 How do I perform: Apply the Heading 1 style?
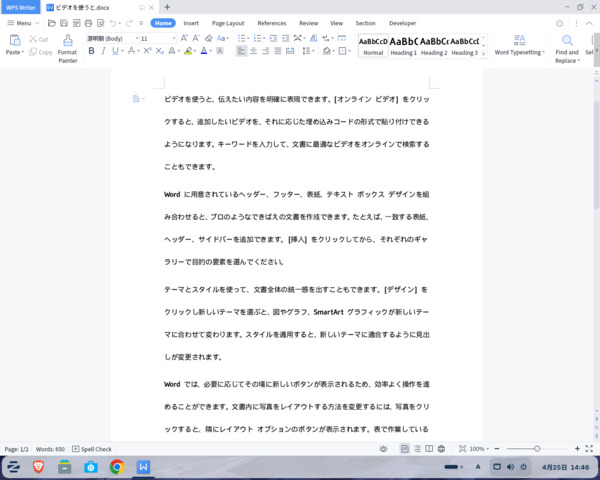(x=403, y=46)
